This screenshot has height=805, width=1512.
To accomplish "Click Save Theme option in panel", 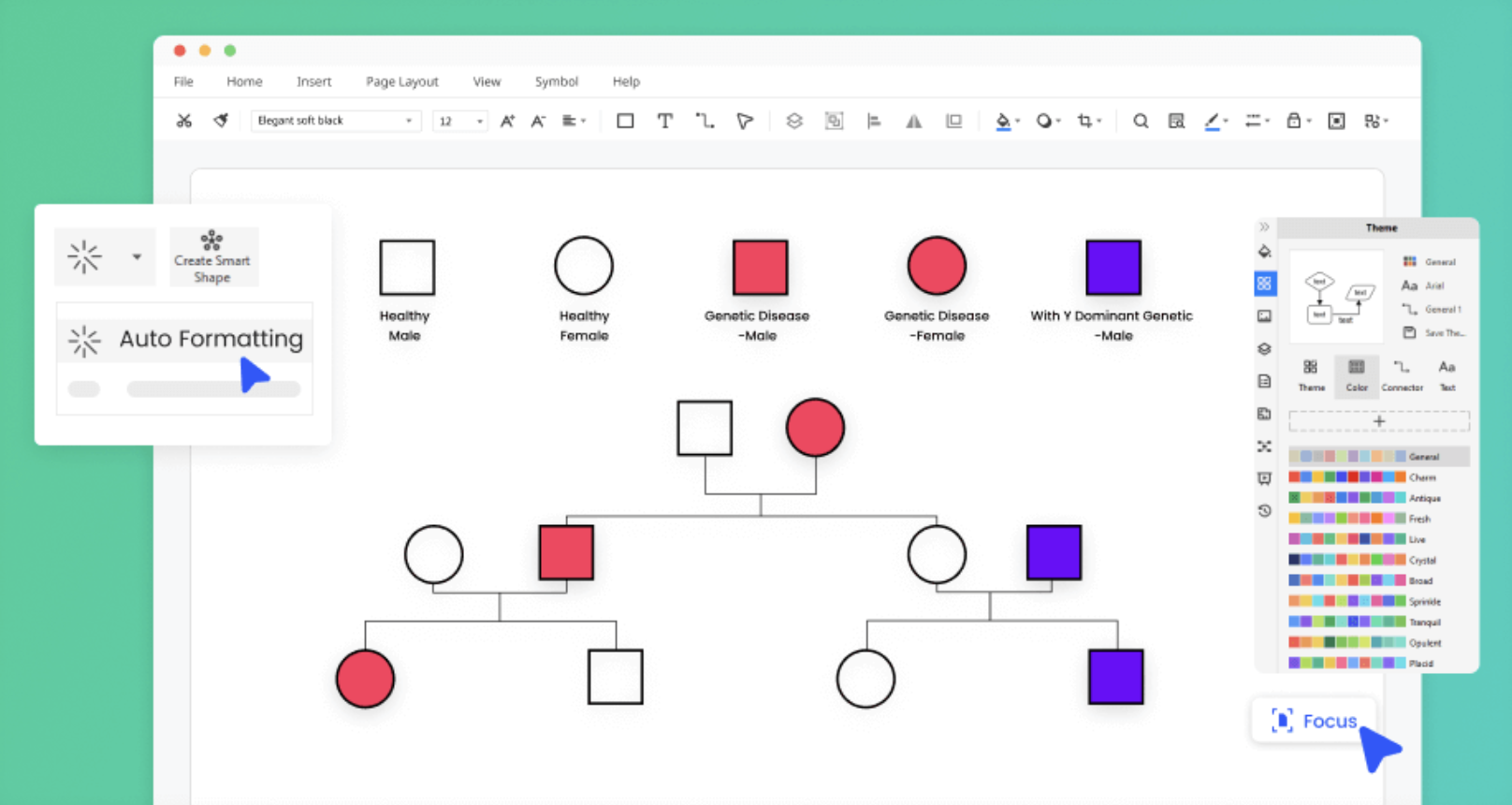I will pos(1433,332).
